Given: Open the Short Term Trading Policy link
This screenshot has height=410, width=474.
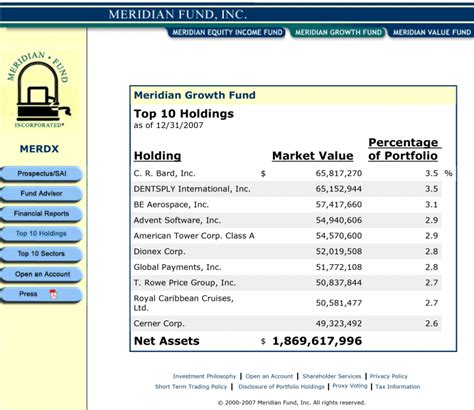Looking at the screenshot, I should point(191,387).
